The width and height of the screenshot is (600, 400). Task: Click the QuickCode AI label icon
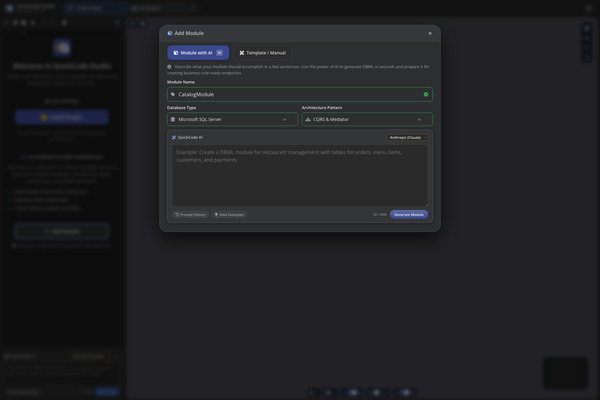point(174,137)
